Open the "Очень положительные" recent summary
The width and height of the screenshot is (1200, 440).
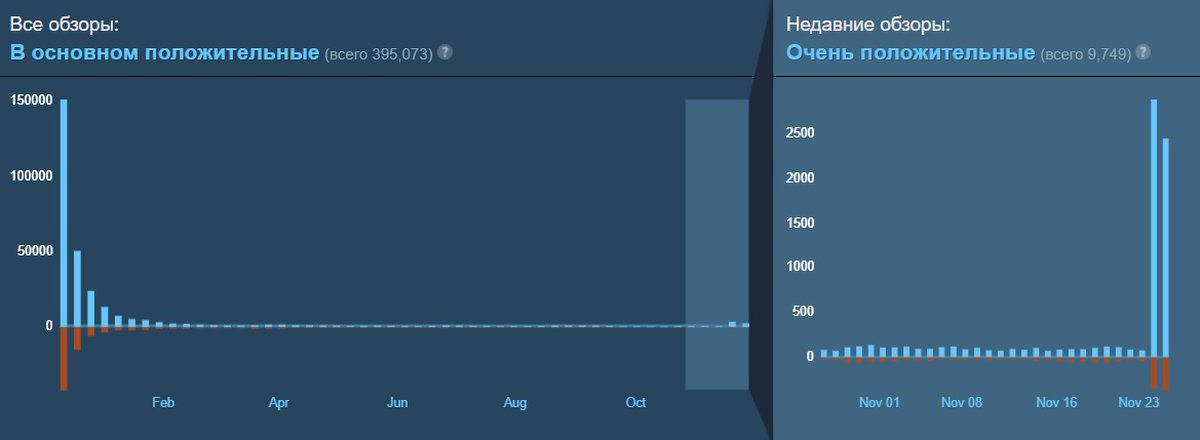[x=910, y=52]
